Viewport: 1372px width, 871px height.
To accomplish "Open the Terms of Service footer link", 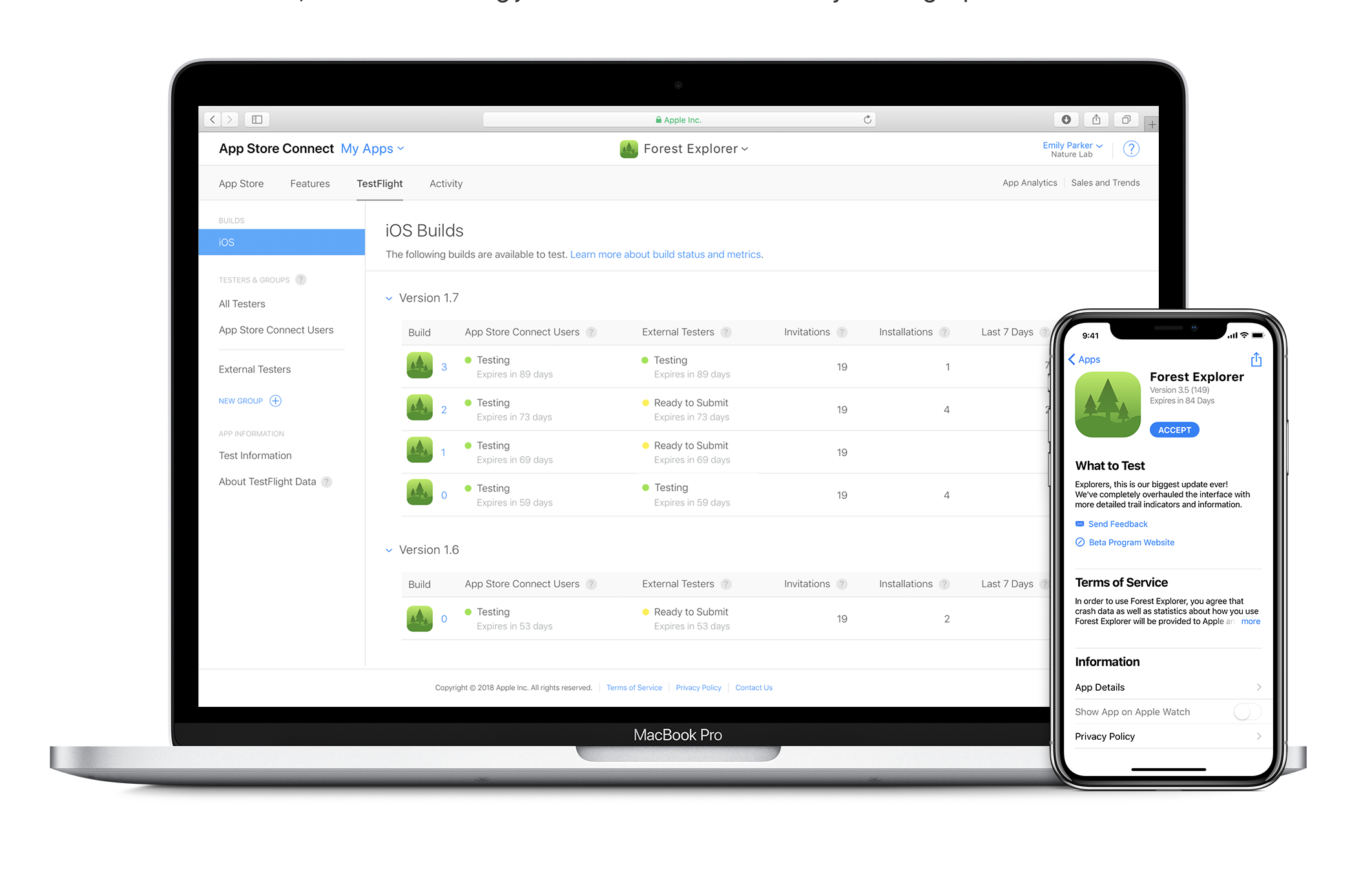I will coord(634,687).
